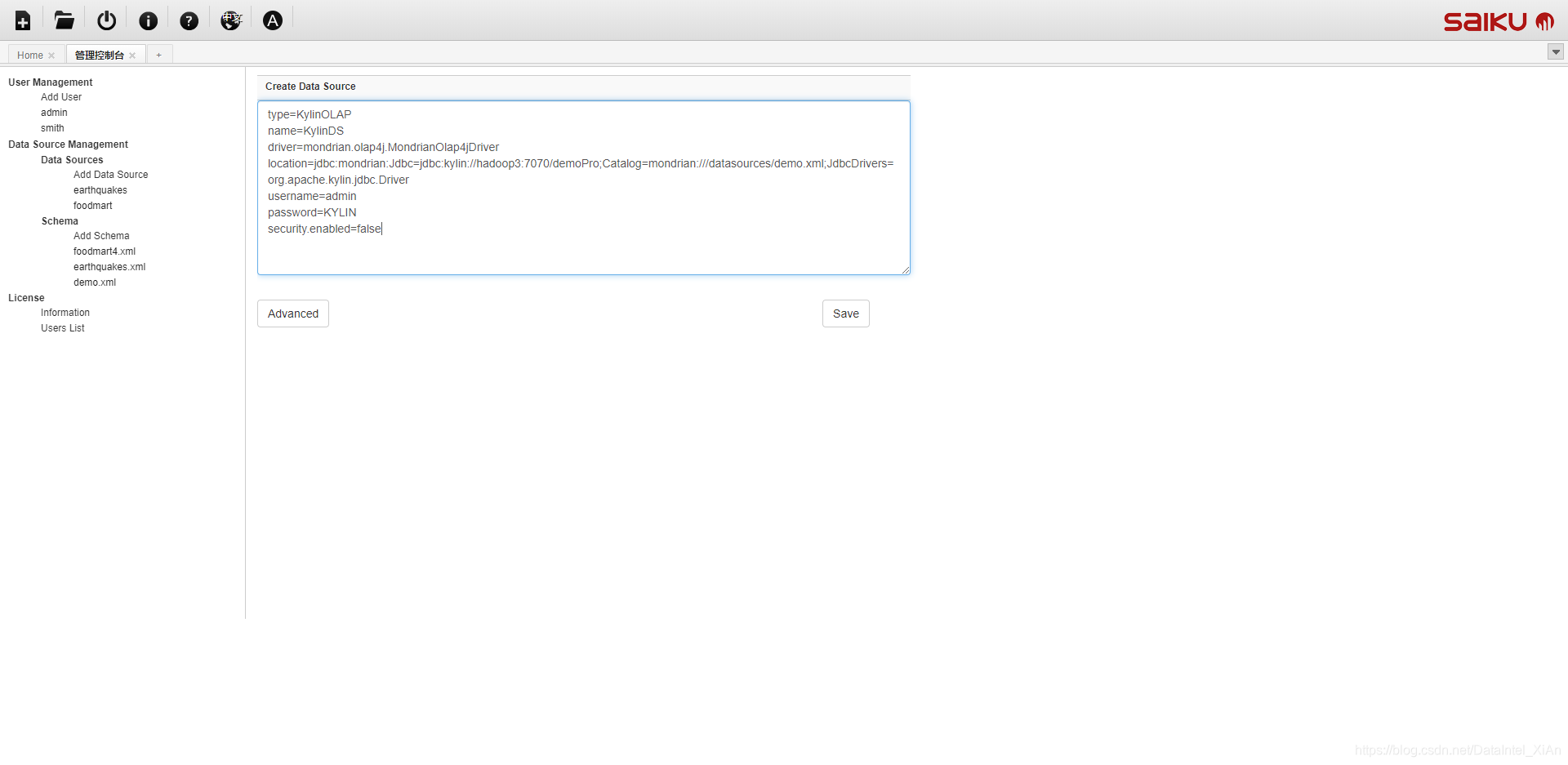Open the foodmart data source
The width and height of the screenshot is (1568, 765).
coord(93,206)
